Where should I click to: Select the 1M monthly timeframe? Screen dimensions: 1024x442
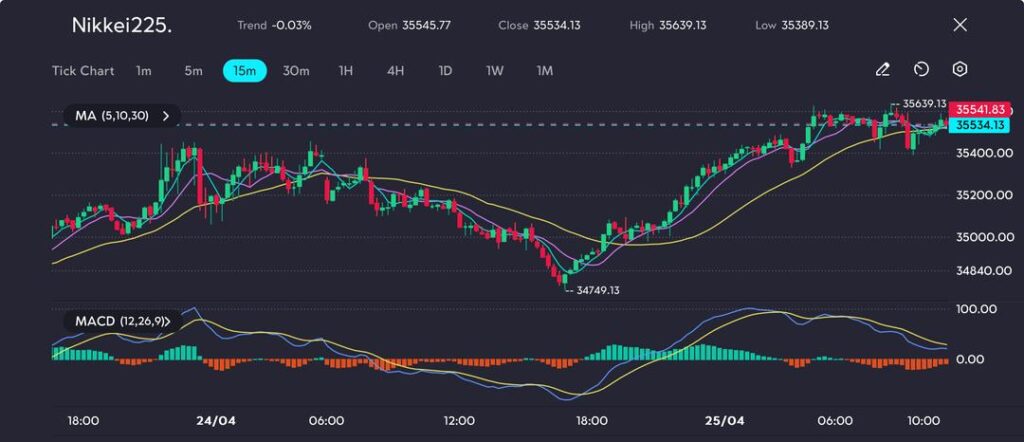(544, 71)
